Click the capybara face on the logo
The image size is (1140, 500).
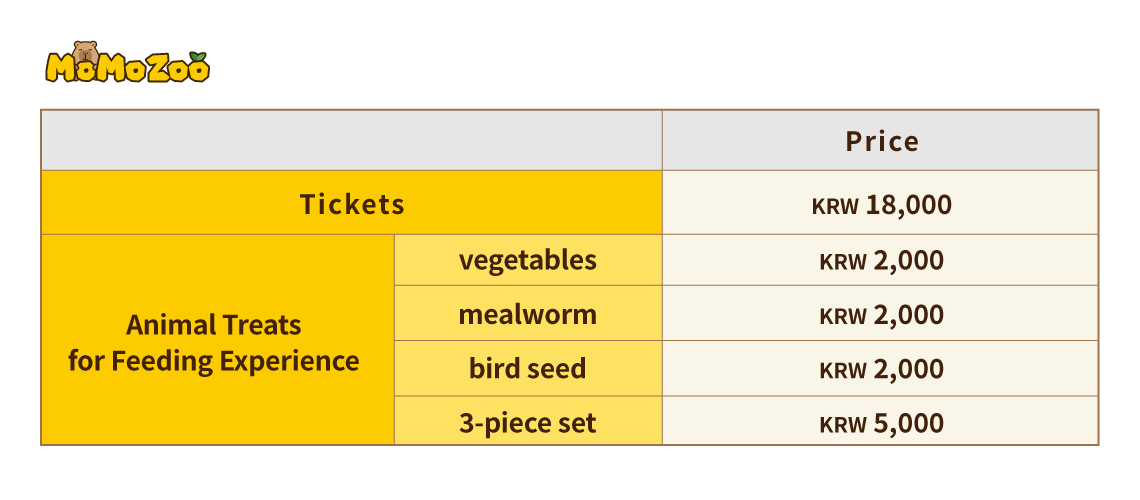(86, 52)
